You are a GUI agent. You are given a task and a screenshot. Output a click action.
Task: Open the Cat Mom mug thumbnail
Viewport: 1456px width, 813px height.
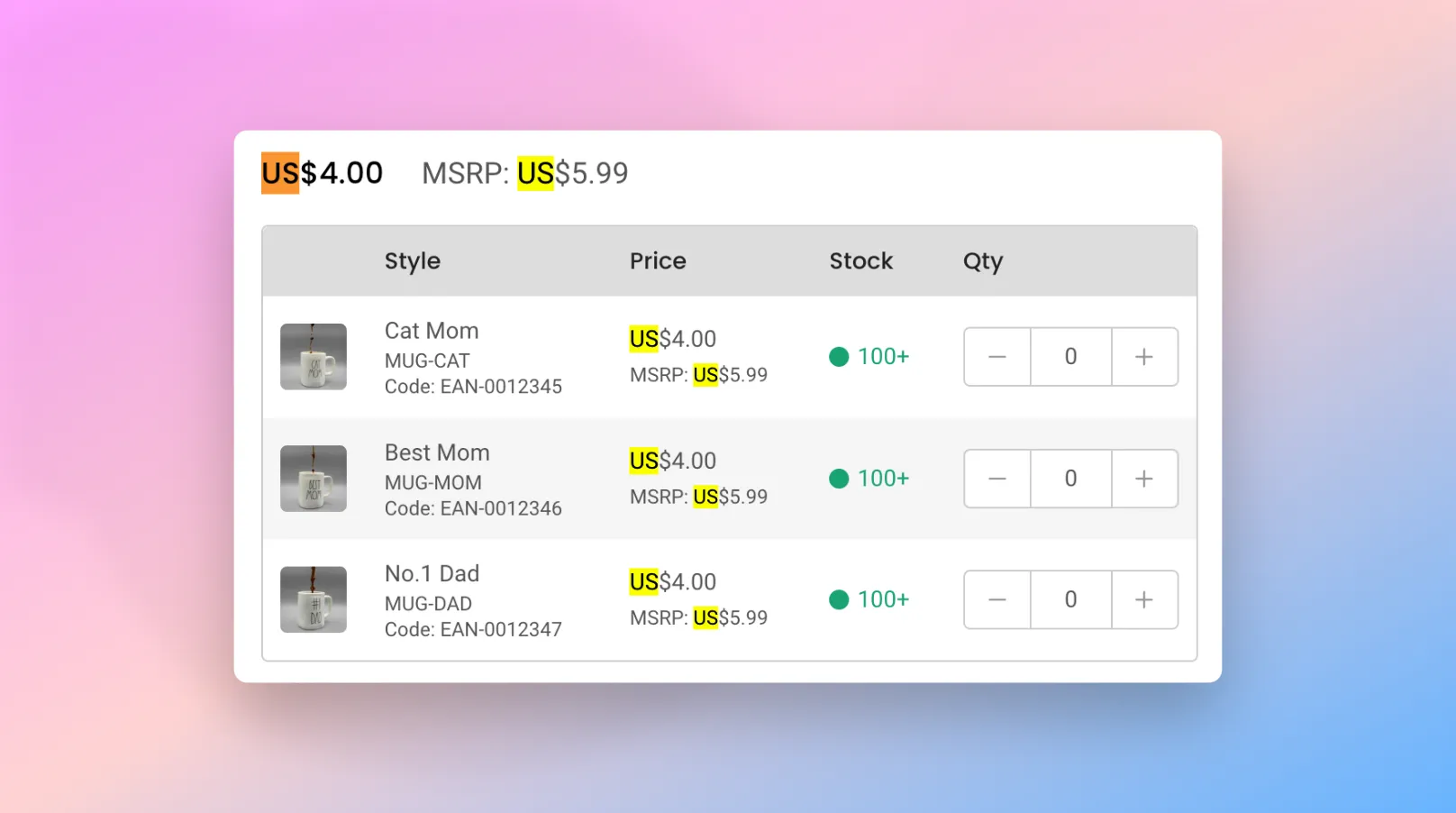314,357
